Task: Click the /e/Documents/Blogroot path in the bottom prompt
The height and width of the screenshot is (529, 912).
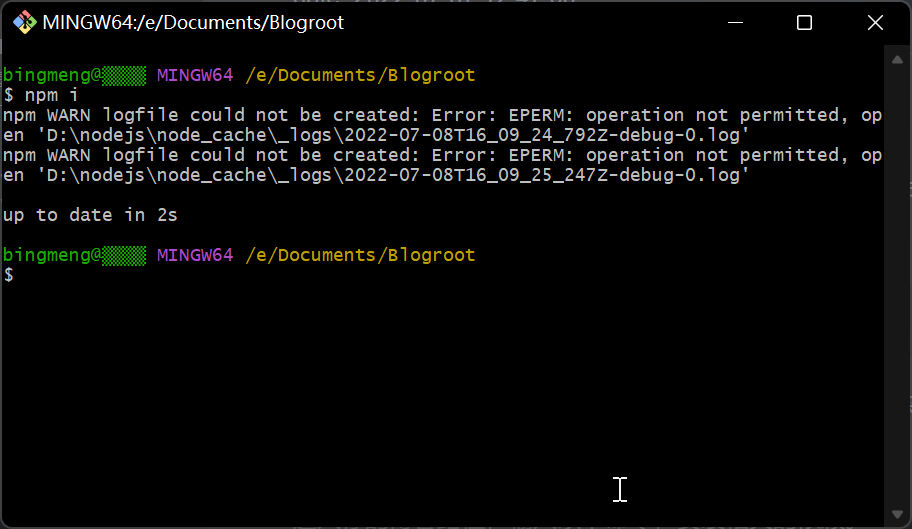Action: [360, 255]
